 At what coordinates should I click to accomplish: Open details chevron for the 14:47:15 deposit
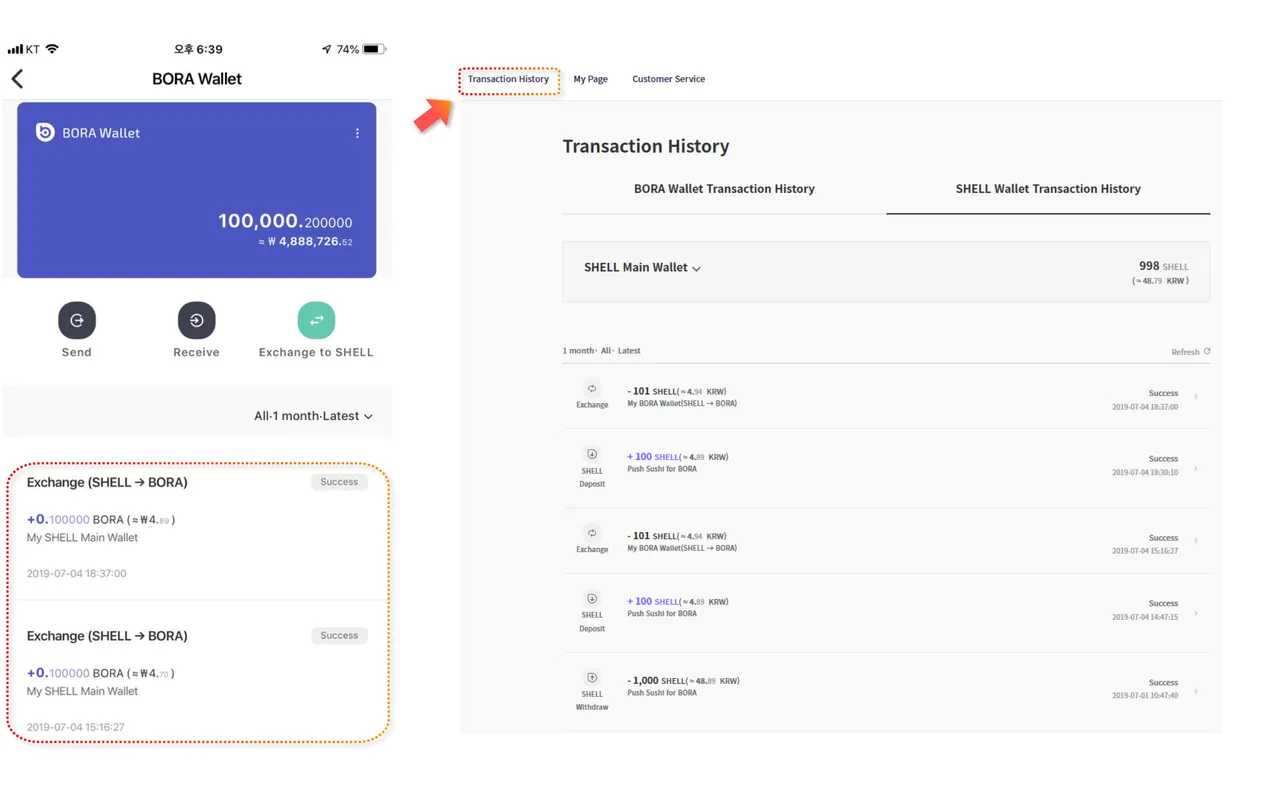click(x=1196, y=613)
